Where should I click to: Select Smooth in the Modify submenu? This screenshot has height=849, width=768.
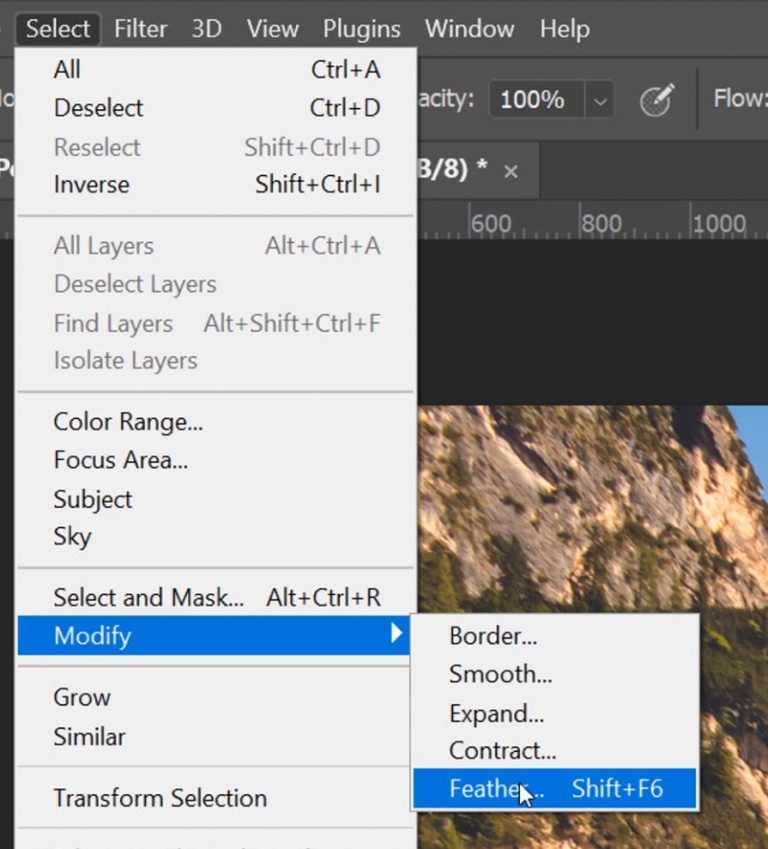[x=499, y=674]
